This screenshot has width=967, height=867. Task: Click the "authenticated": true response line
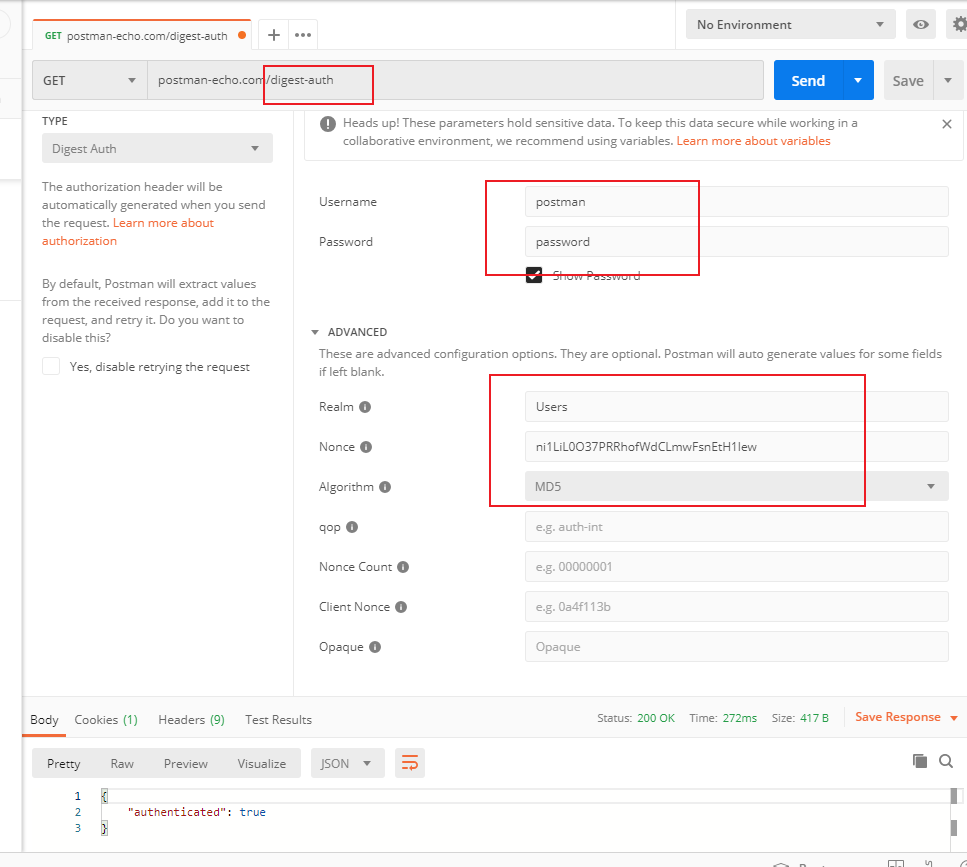(x=197, y=812)
